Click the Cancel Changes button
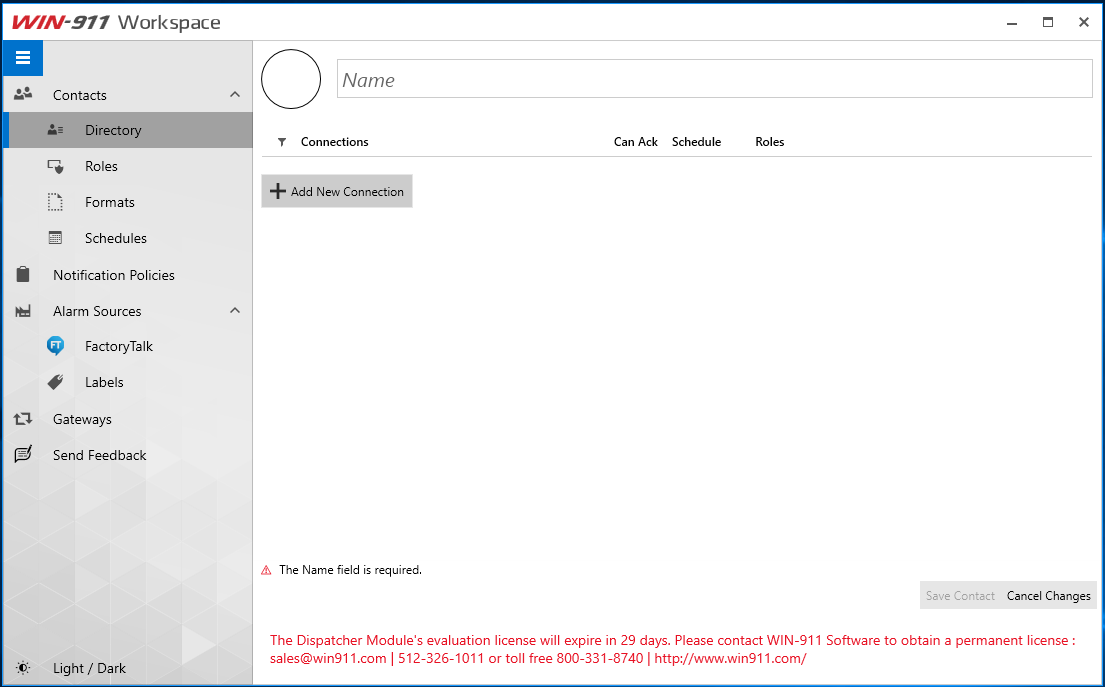This screenshot has width=1105, height=687. (1049, 595)
